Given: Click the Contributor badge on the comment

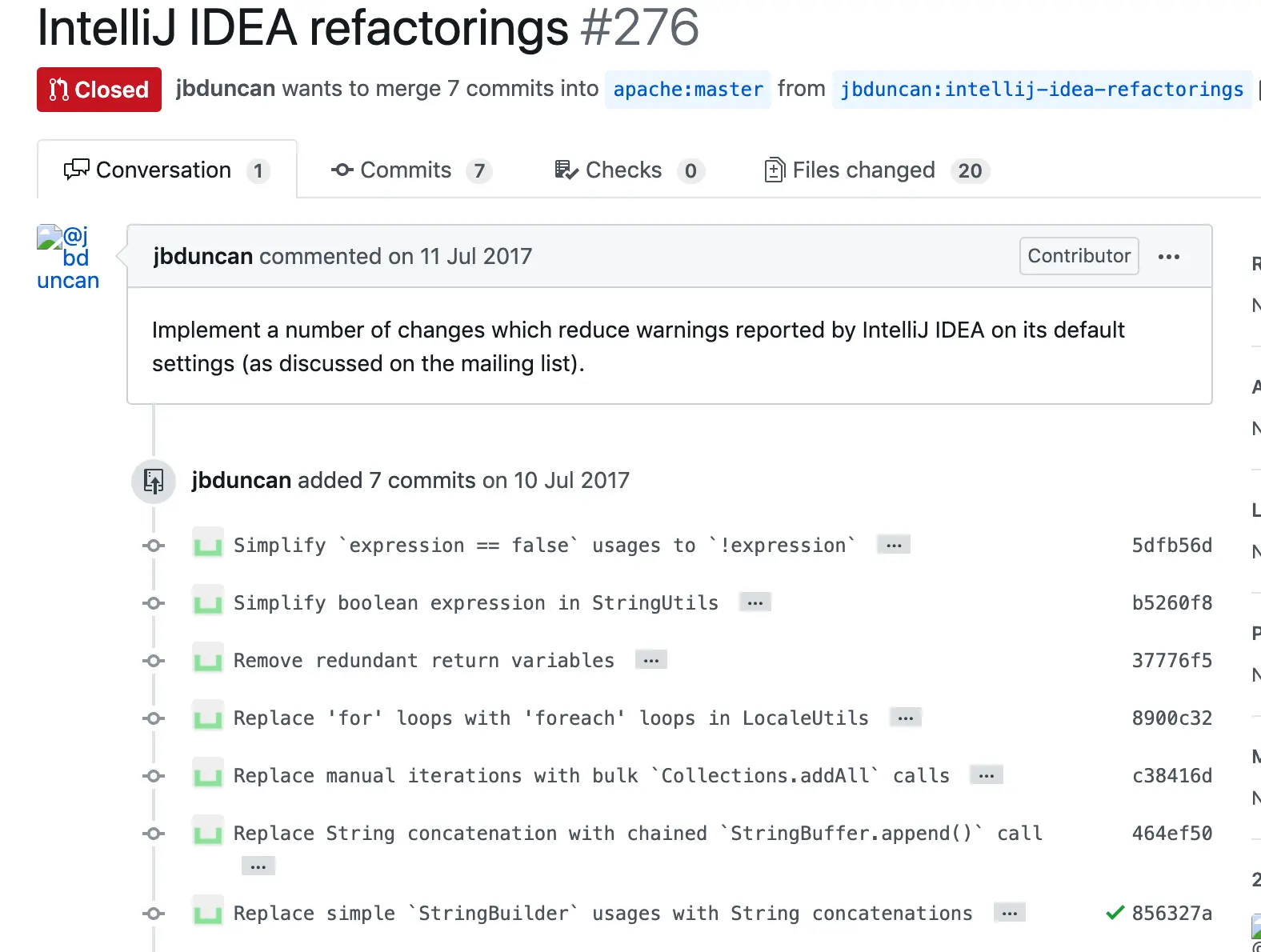Looking at the screenshot, I should click(x=1079, y=256).
